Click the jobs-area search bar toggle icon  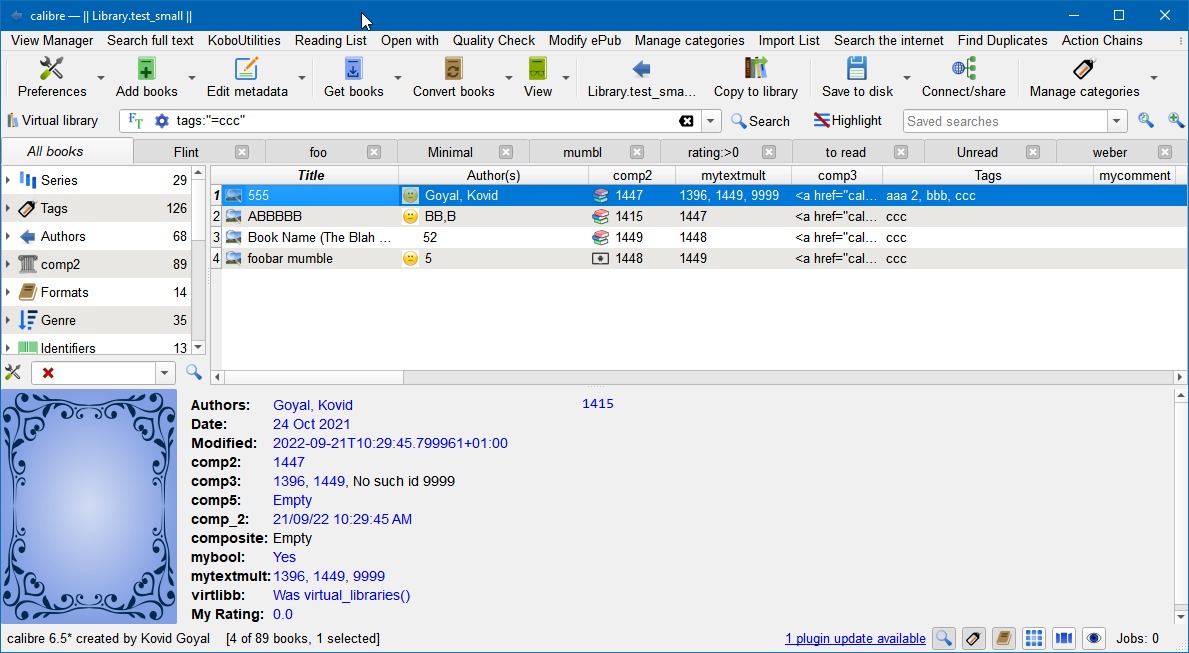pos(943,639)
